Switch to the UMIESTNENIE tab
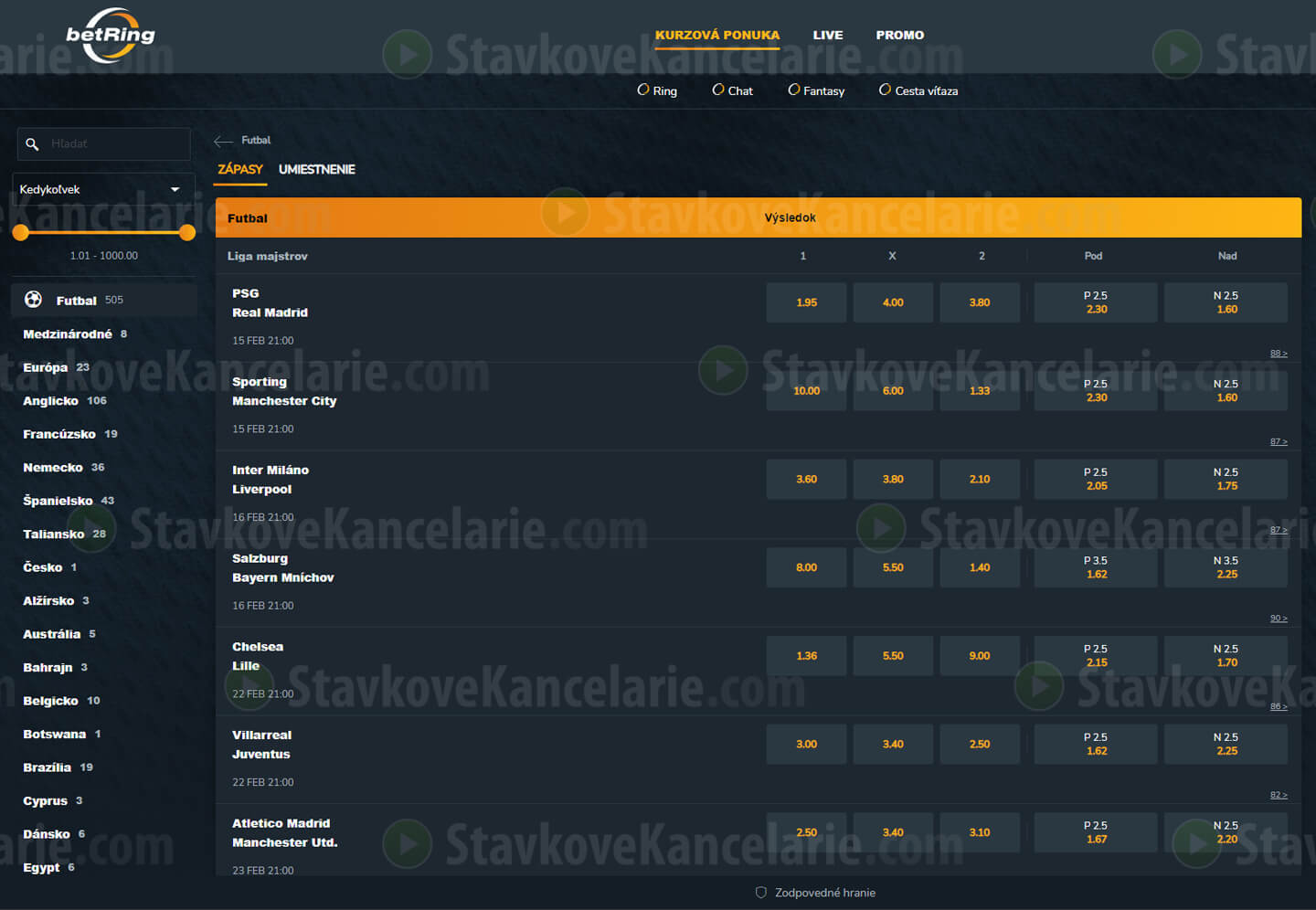This screenshot has height=910, width=1316. (317, 169)
